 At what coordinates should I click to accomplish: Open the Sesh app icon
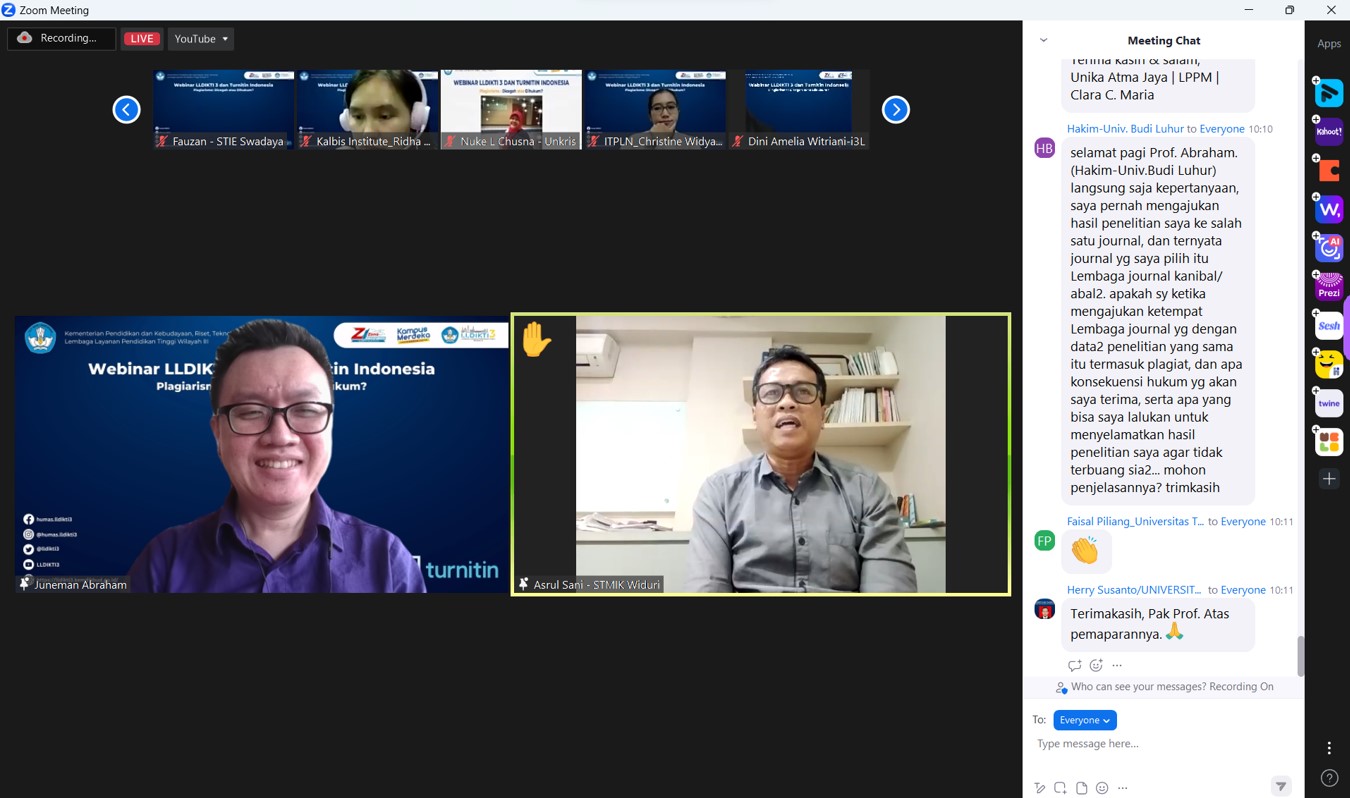[1329, 326]
